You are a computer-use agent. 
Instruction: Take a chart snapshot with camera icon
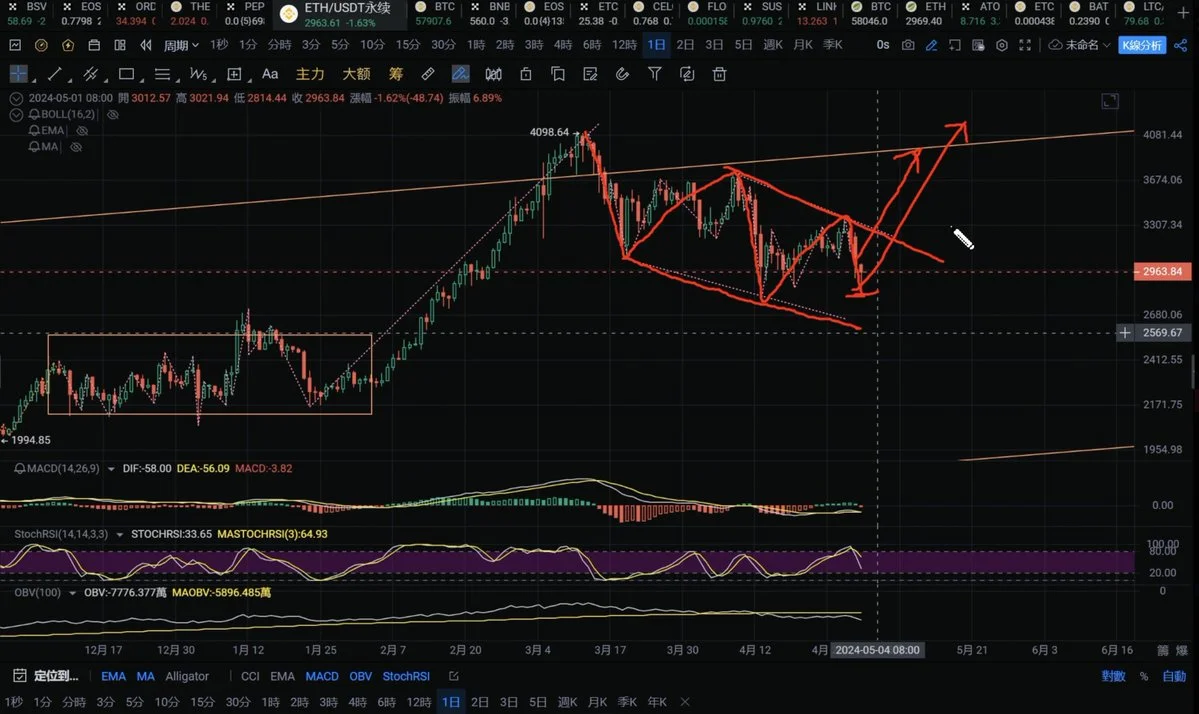pyautogui.click(x=908, y=45)
